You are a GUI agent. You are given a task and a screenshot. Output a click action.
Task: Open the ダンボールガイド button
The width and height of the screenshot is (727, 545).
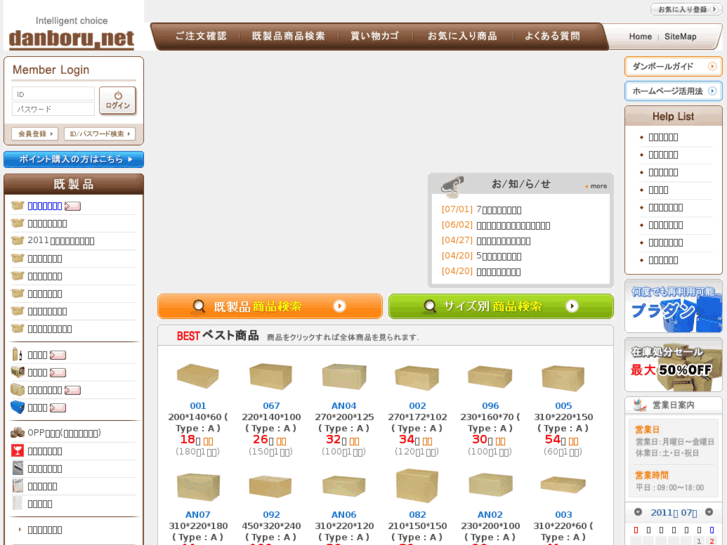(673, 66)
